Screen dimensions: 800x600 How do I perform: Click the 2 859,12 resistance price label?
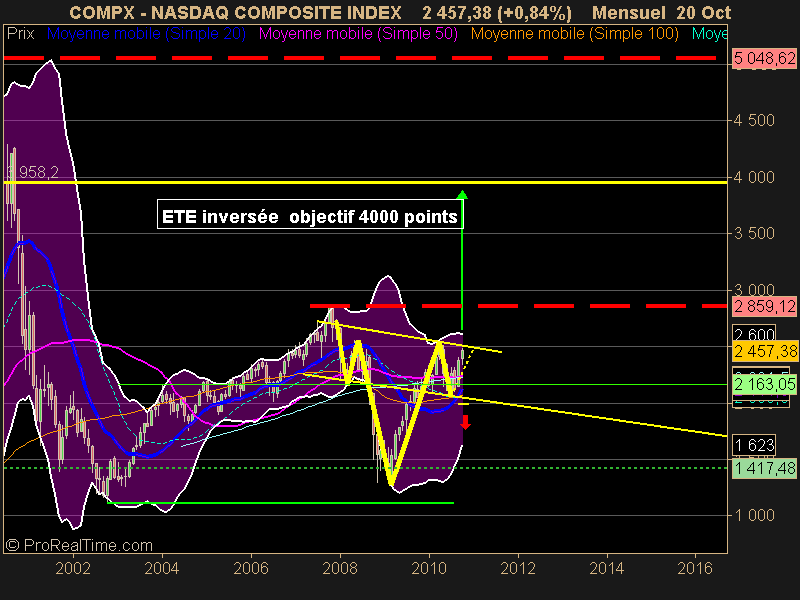764,307
